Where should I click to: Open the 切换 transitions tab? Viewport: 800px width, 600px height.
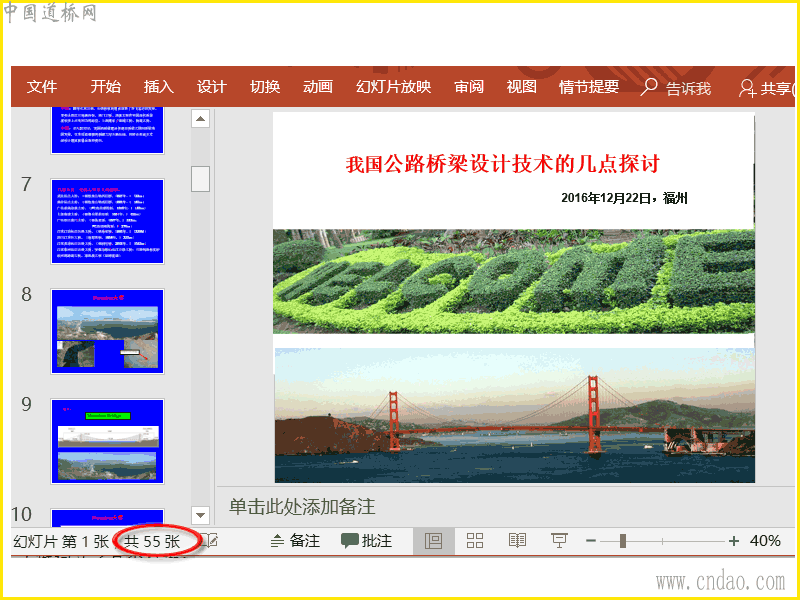(x=265, y=87)
